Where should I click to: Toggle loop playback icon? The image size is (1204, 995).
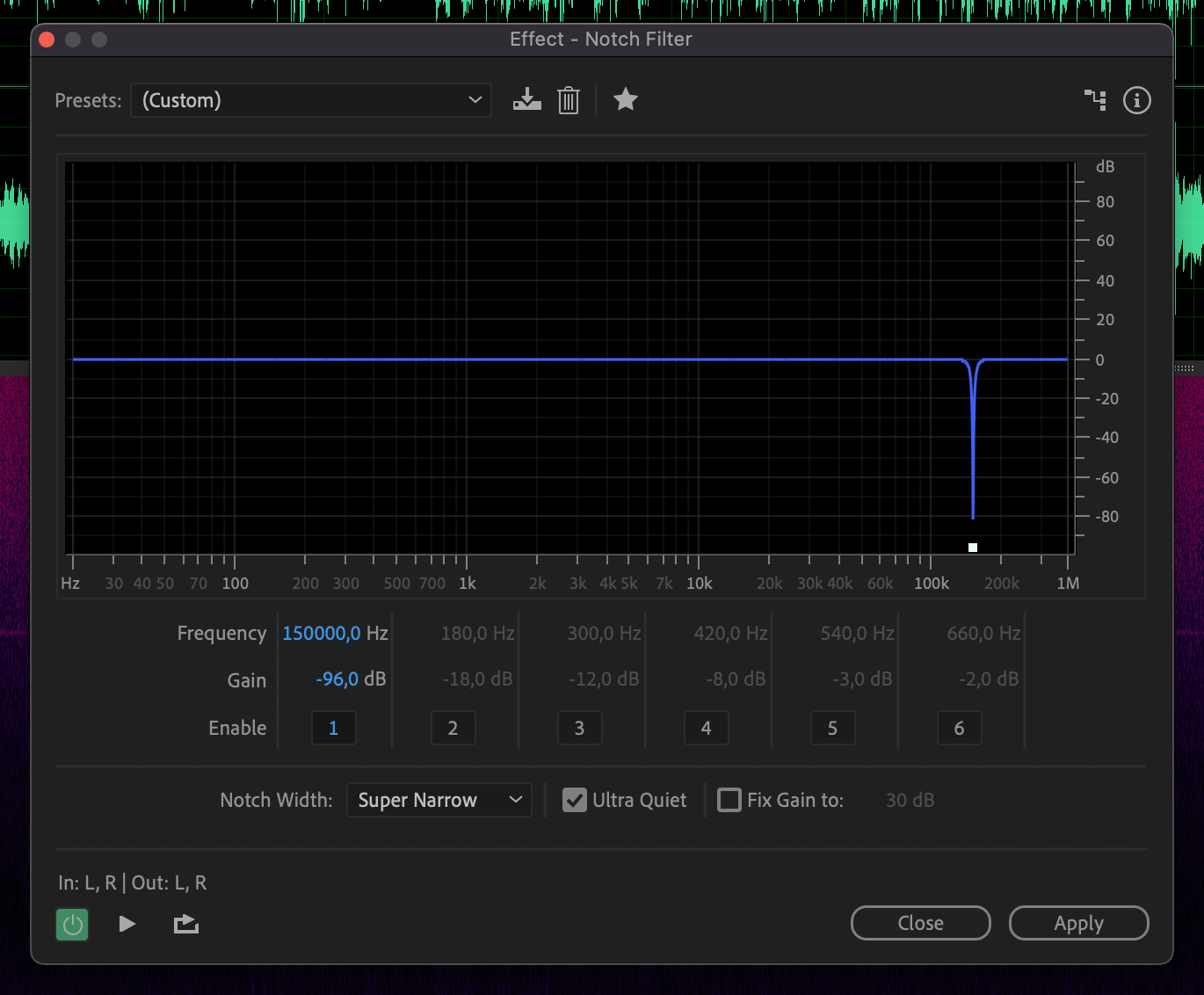[186, 924]
